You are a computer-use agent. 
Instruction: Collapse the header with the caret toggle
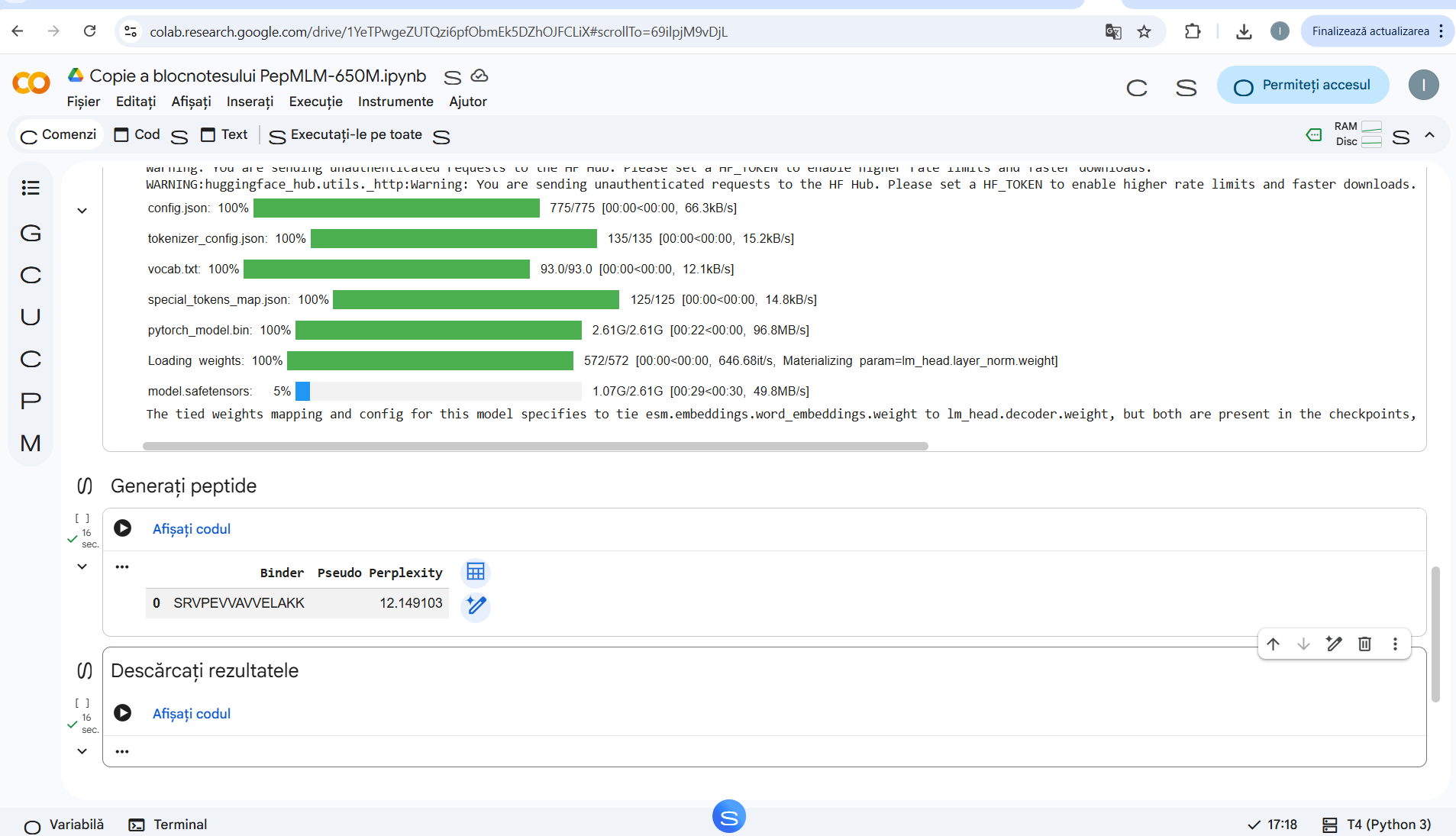click(x=1429, y=135)
